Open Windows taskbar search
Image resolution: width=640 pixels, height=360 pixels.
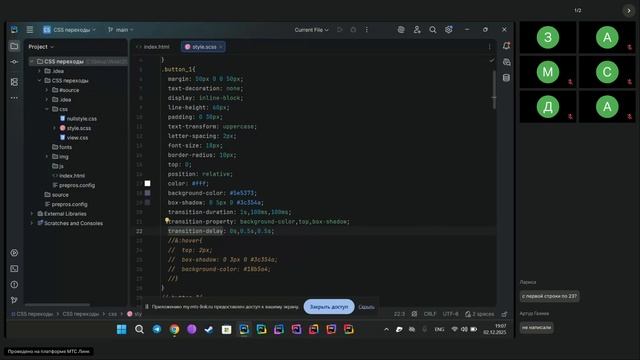point(139,329)
